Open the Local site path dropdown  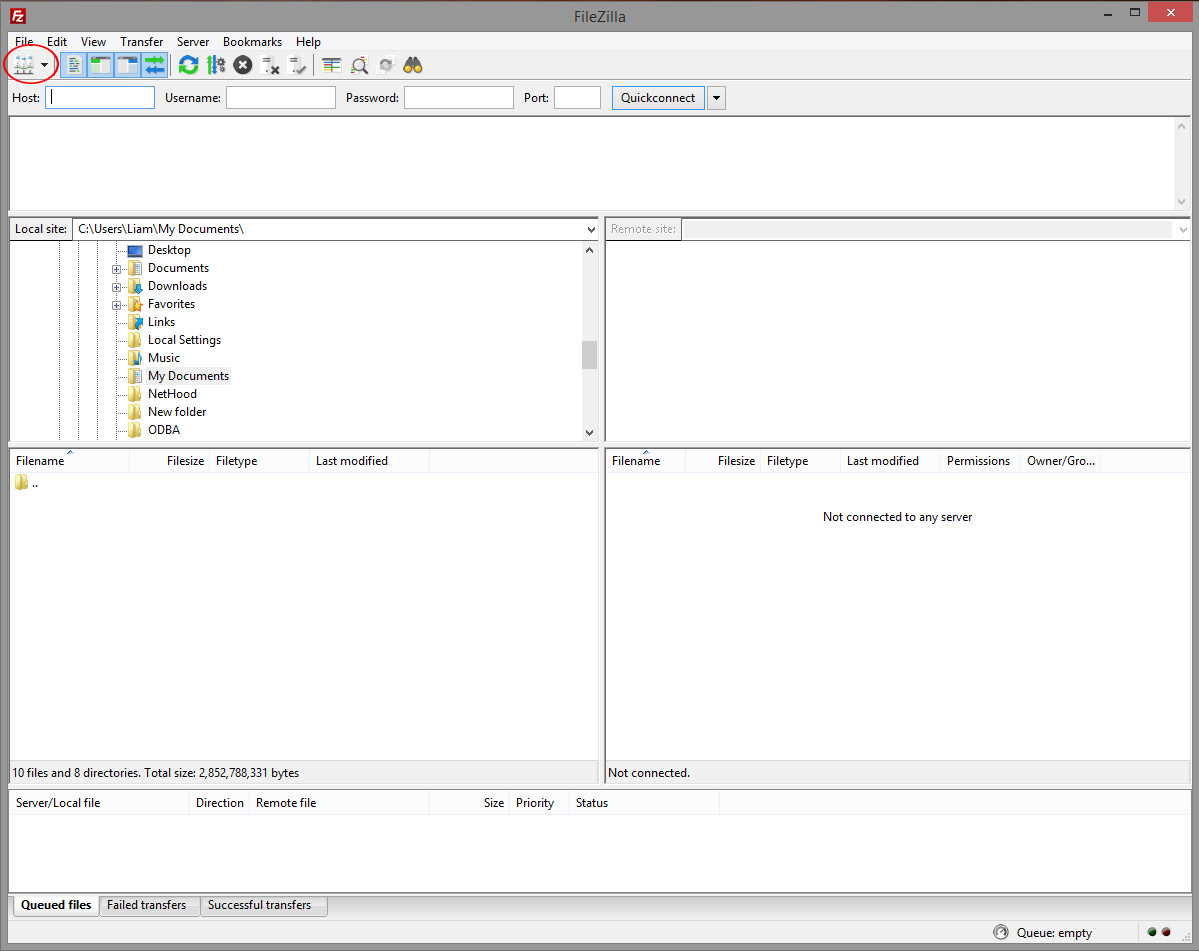(590, 230)
